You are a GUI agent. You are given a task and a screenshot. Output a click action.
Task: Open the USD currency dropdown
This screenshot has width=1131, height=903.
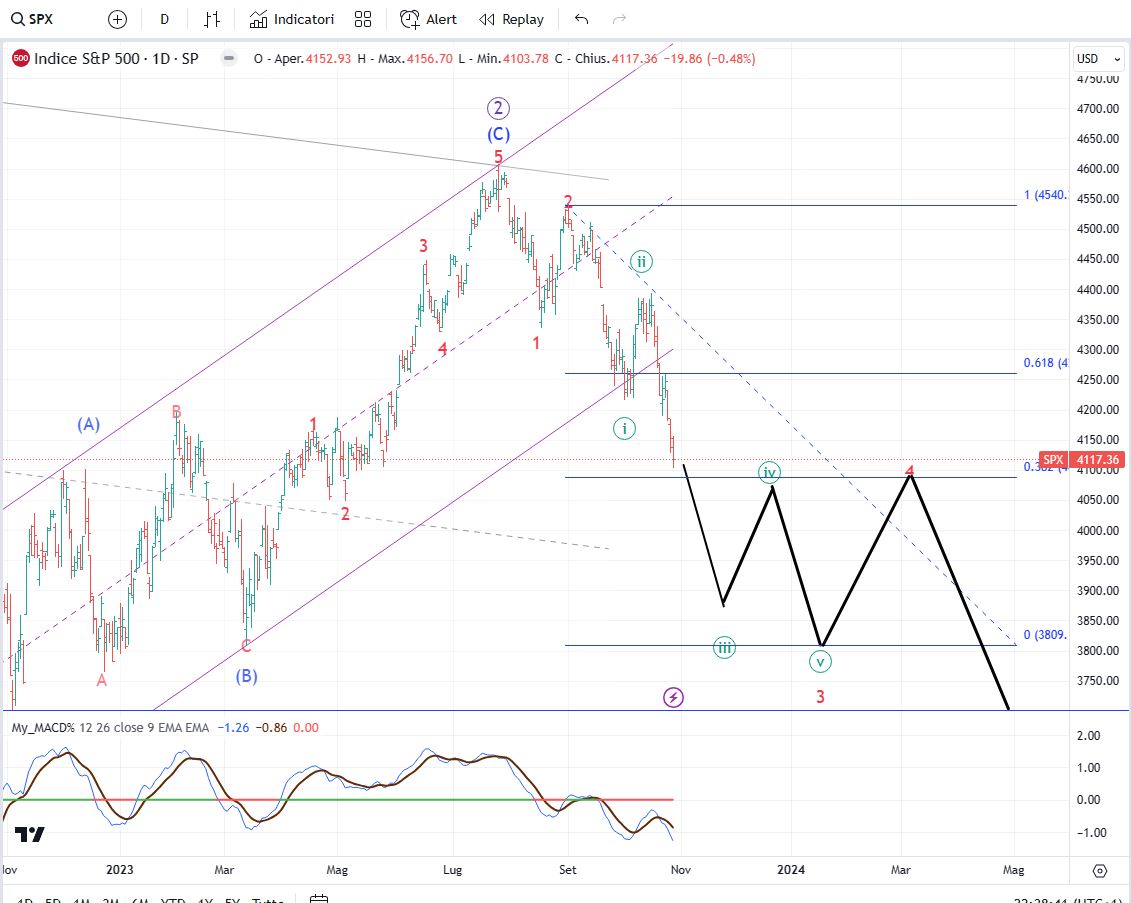coord(1099,58)
